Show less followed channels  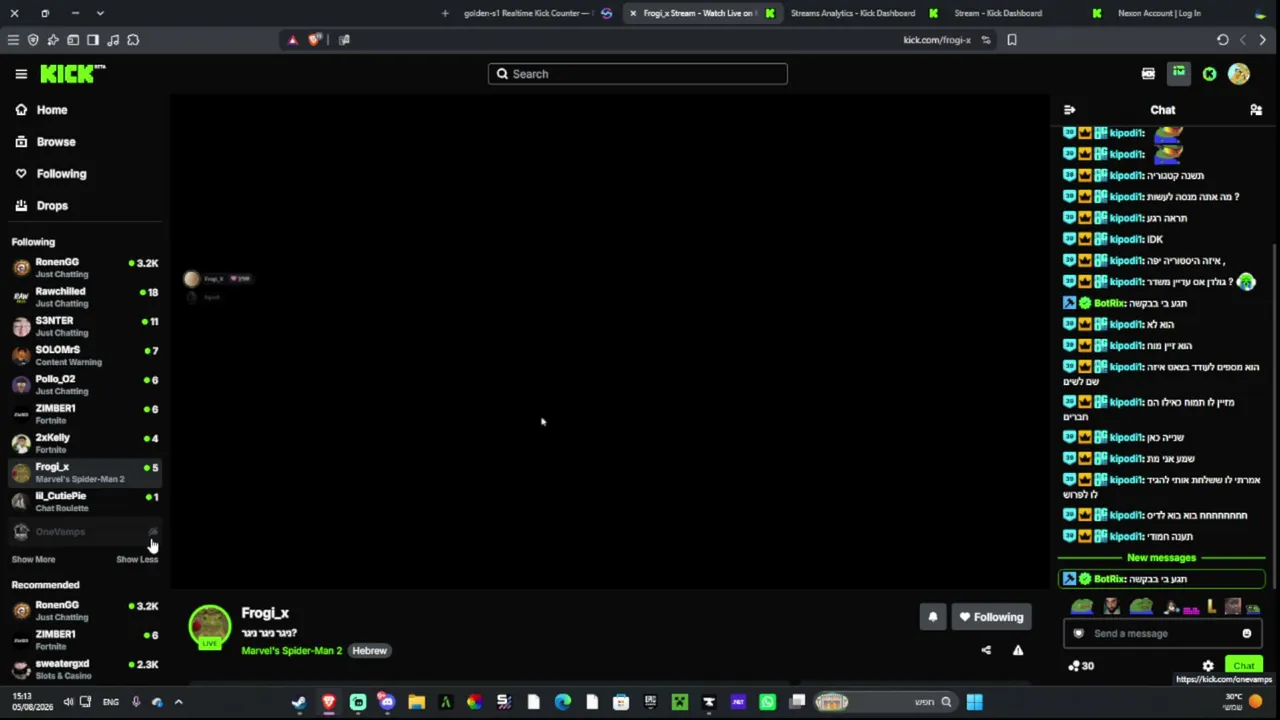(137, 559)
